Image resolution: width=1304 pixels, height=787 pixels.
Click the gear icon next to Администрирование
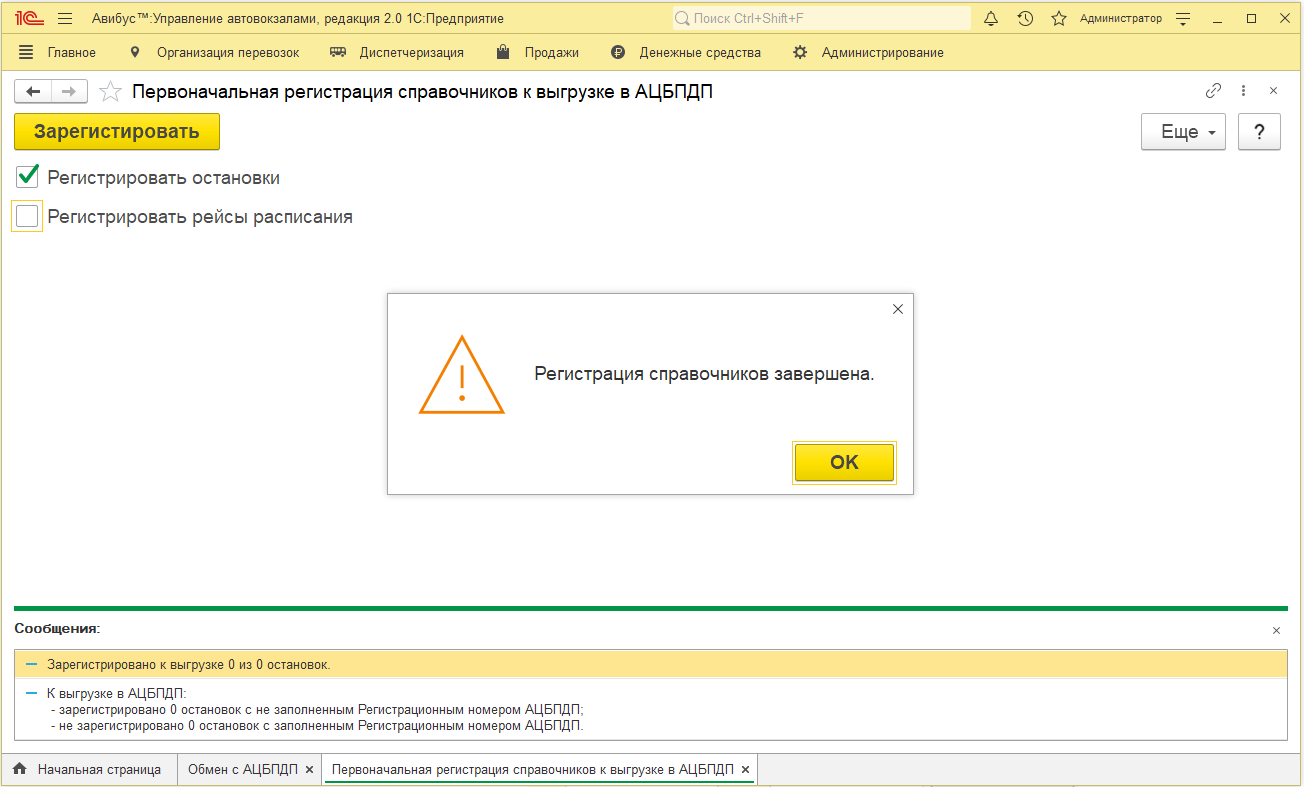click(800, 52)
